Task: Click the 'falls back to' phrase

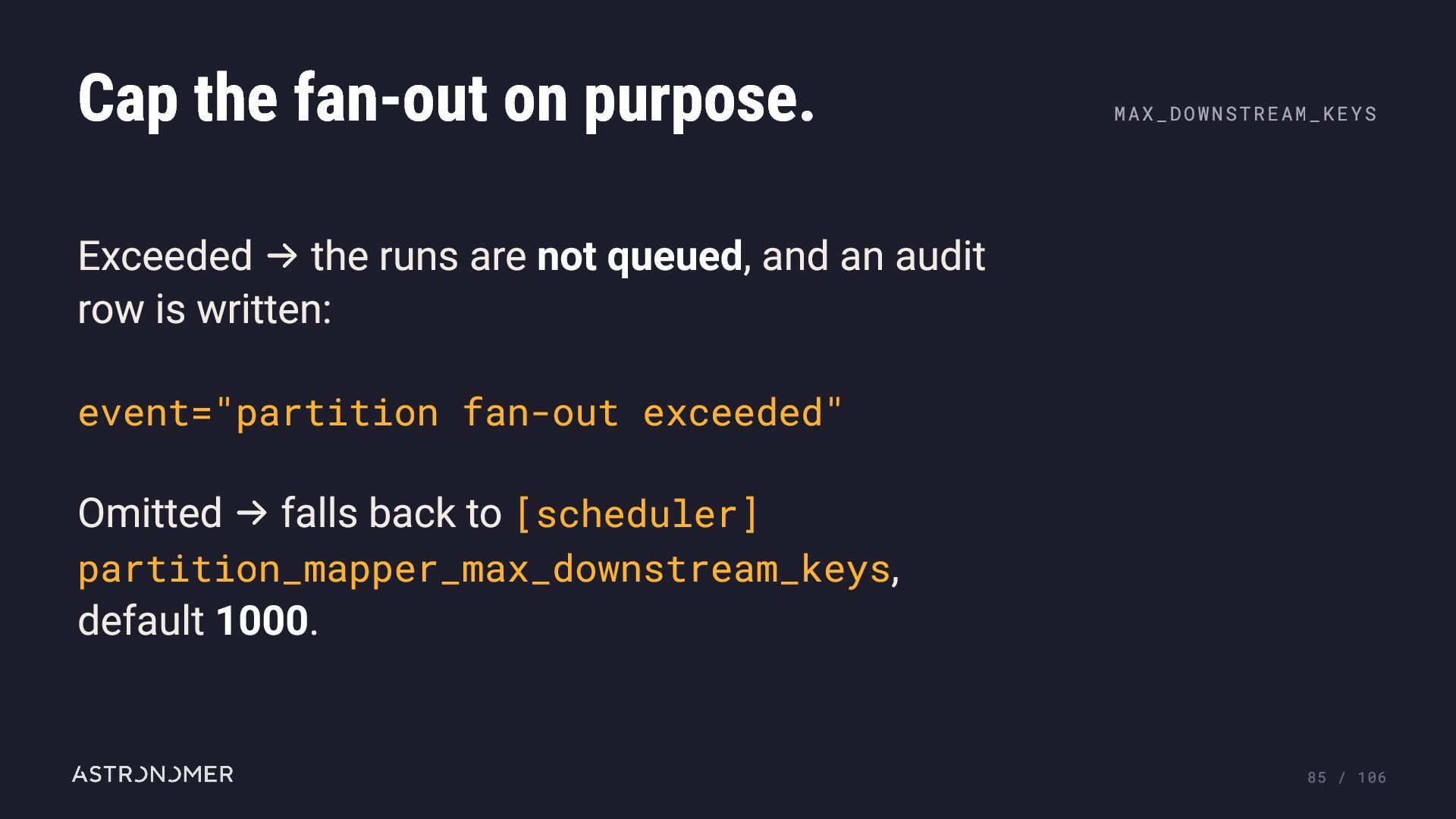Action: pyautogui.click(x=391, y=513)
